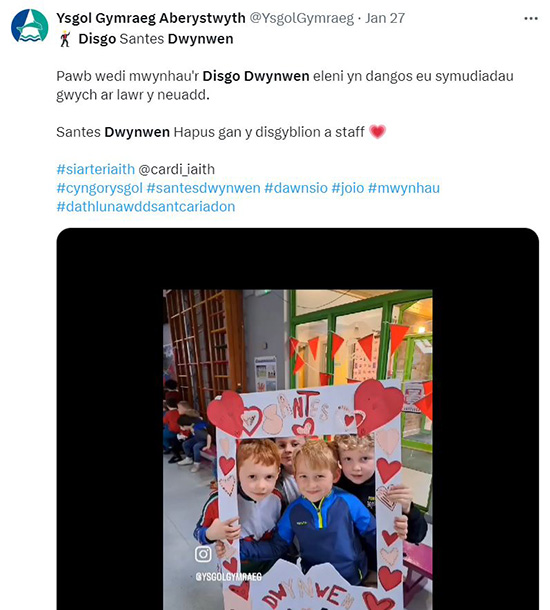Open the #cyngorysgol hashtag
The image size is (550, 610).
[100, 188]
